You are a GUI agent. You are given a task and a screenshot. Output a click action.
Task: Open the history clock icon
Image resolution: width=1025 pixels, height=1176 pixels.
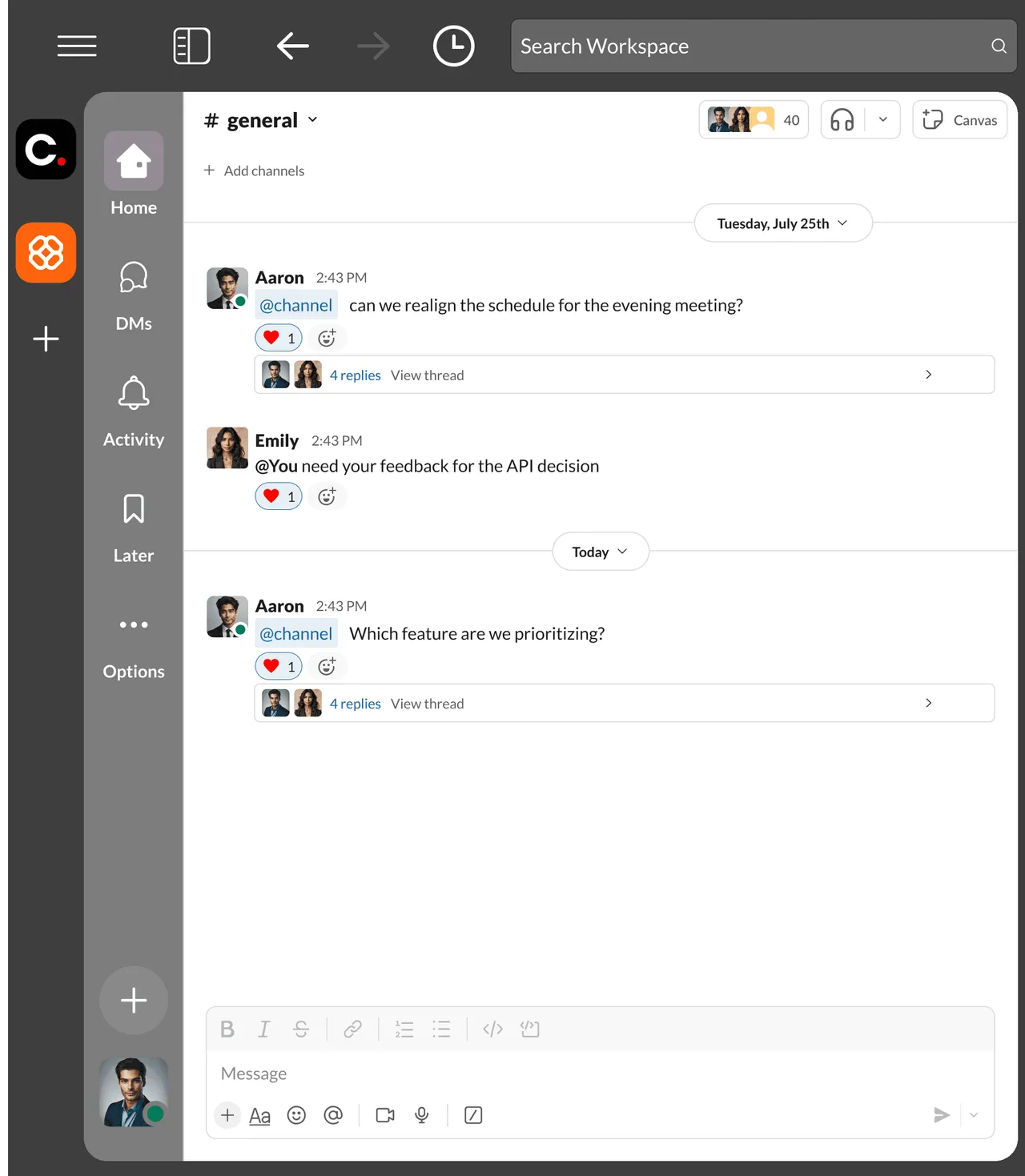click(x=453, y=46)
